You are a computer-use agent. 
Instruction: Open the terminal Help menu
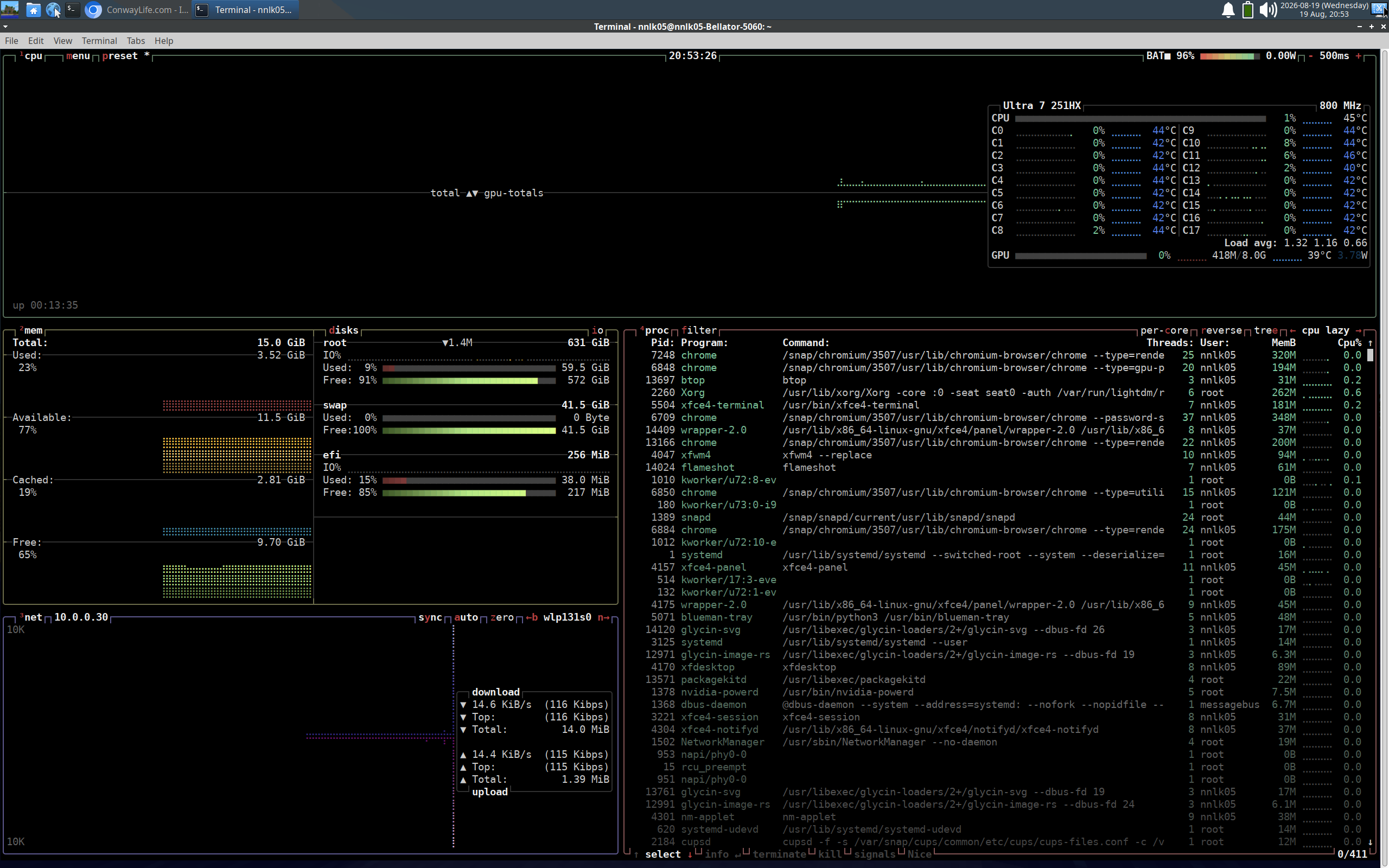click(x=163, y=41)
